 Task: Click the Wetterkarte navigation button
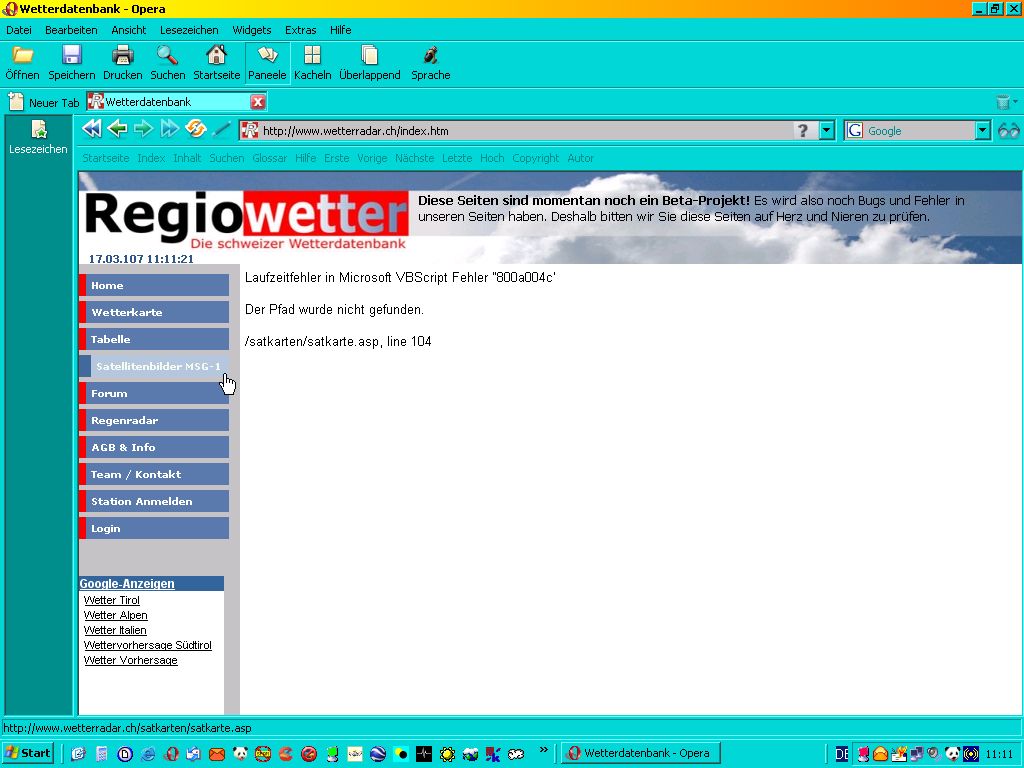pyautogui.click(x=154, y=312)
